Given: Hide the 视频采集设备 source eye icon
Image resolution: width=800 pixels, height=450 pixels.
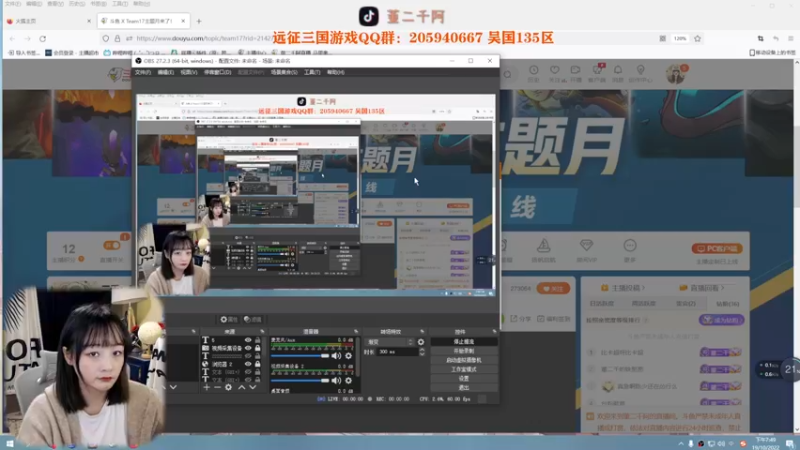Looking at the screenshot, I should pos(248,348).
